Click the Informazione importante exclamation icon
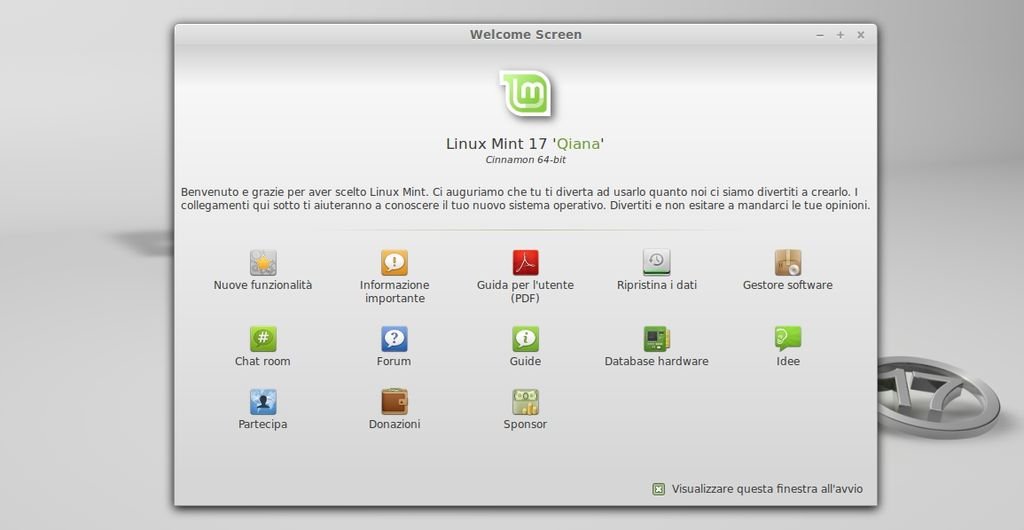1024x530 pixels. tap(394, 262)
